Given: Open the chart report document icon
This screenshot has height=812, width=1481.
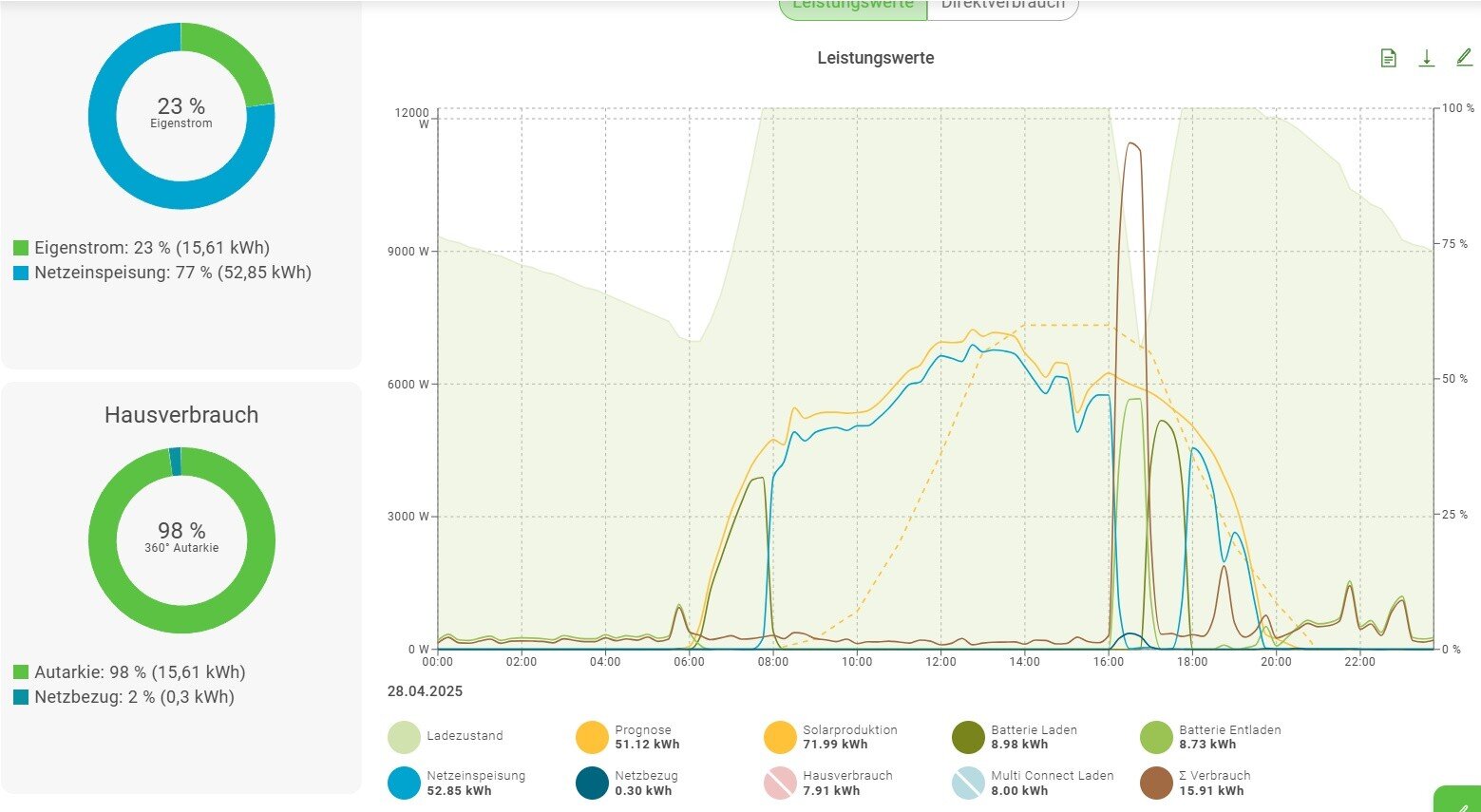Looking at the screenshot, I should coord(1388,59).
